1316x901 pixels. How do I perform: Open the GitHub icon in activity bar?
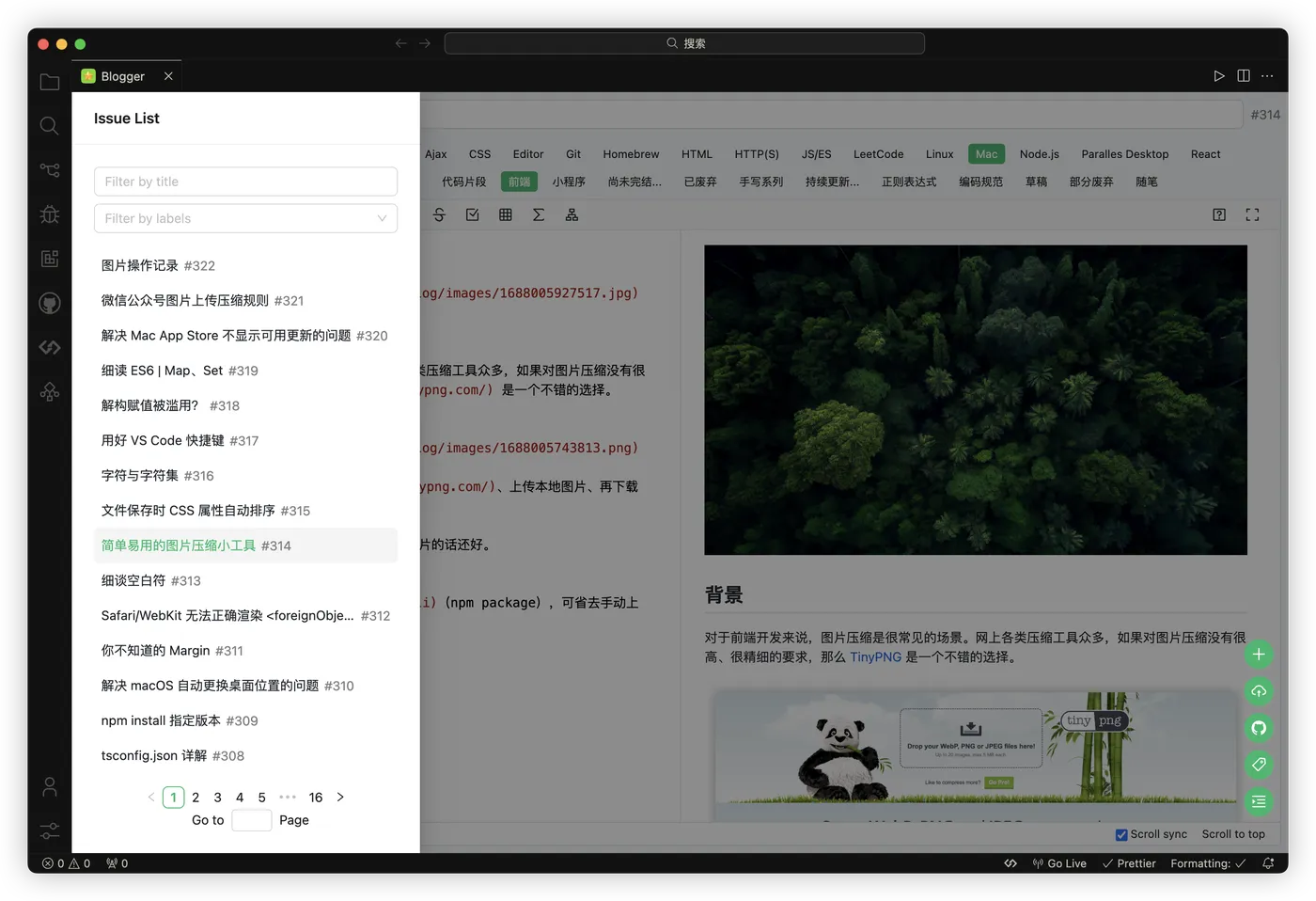(50, 303)
